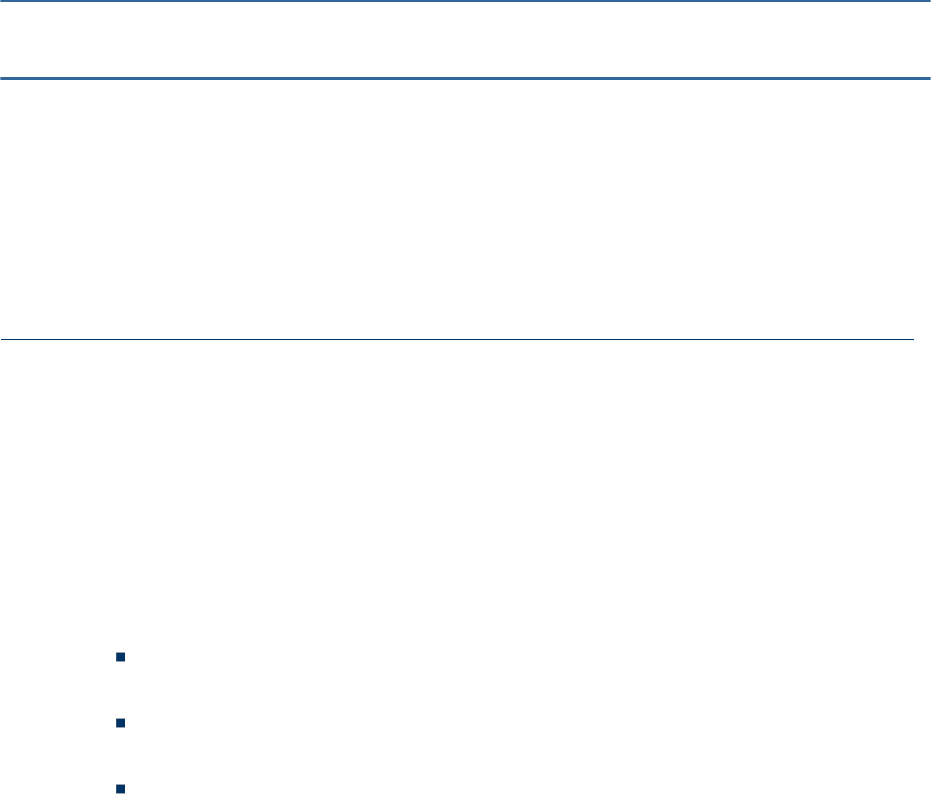Screen dimensions: 931x796
Task: Click the first square bullet marker
Action: pos(121,657)
